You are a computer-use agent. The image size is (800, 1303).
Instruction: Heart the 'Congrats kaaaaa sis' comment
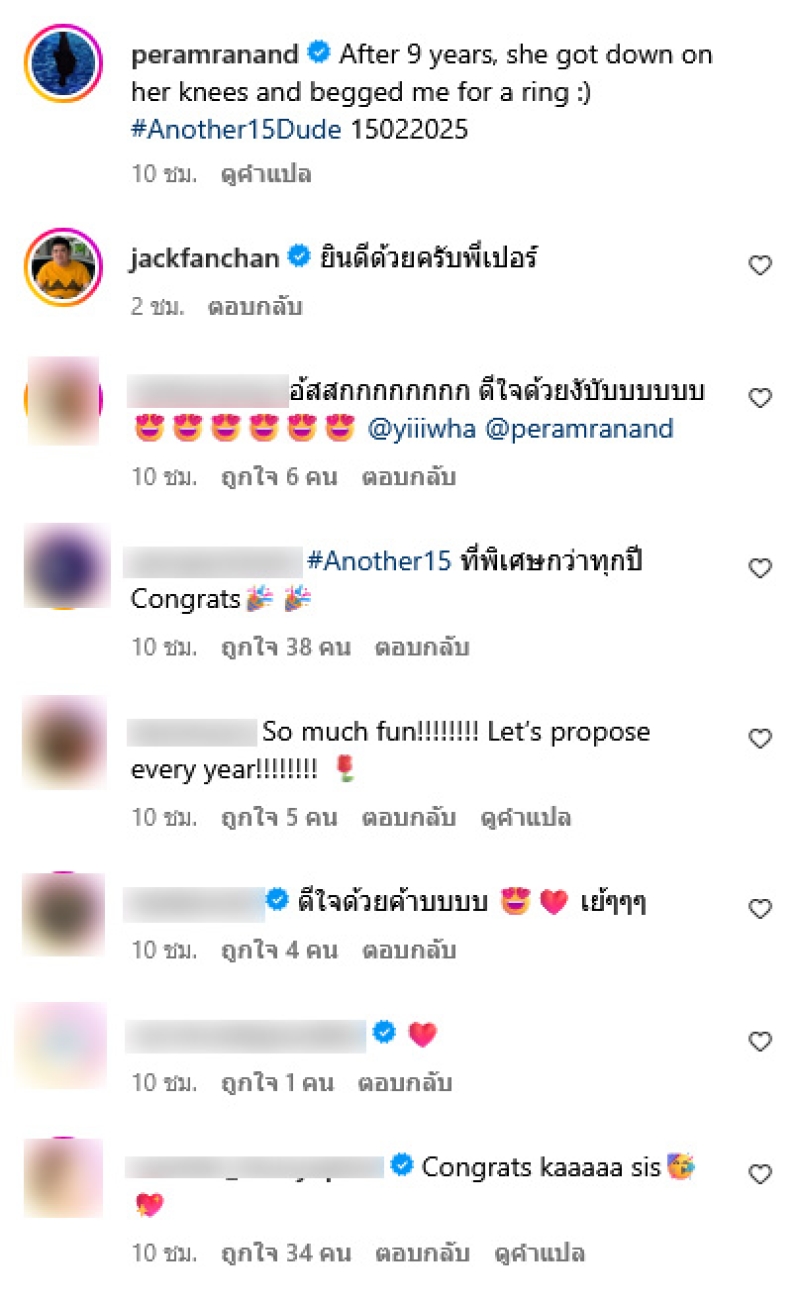point(761,1173)
